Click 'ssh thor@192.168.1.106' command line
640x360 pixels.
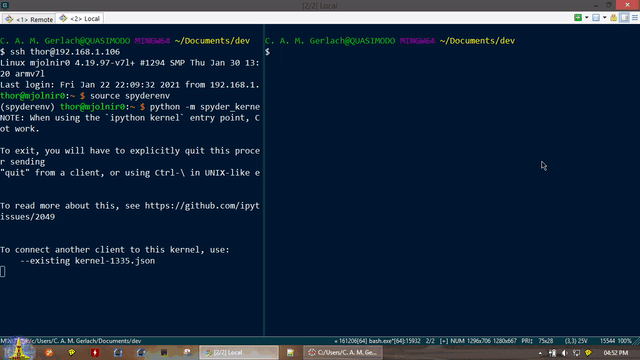click(x=65, y=52)
